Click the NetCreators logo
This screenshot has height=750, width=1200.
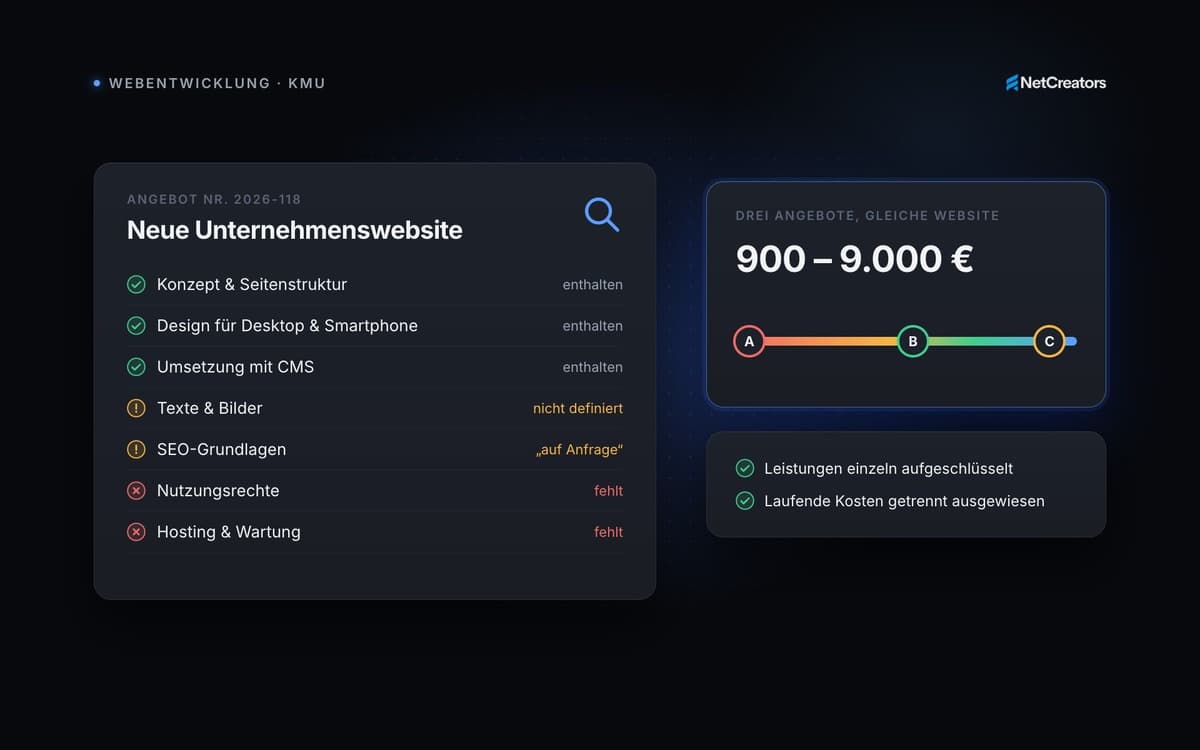point(1056,83)
